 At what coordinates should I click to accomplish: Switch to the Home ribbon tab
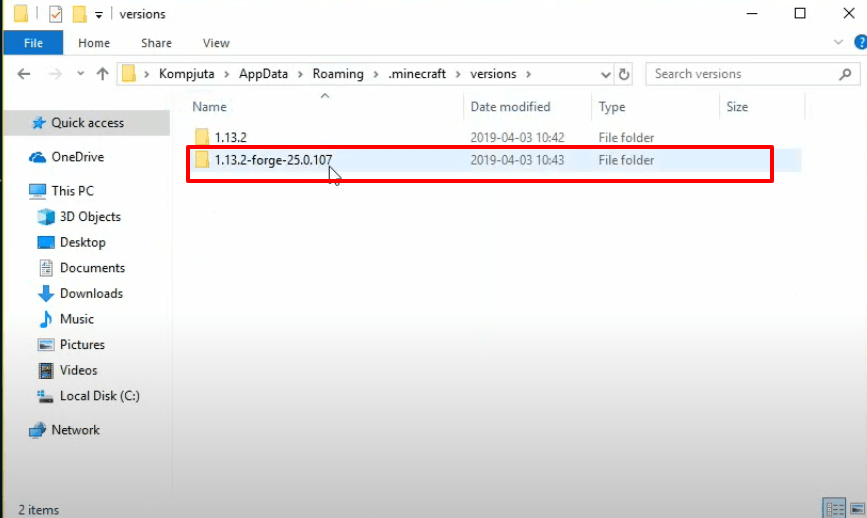point(94,43)
